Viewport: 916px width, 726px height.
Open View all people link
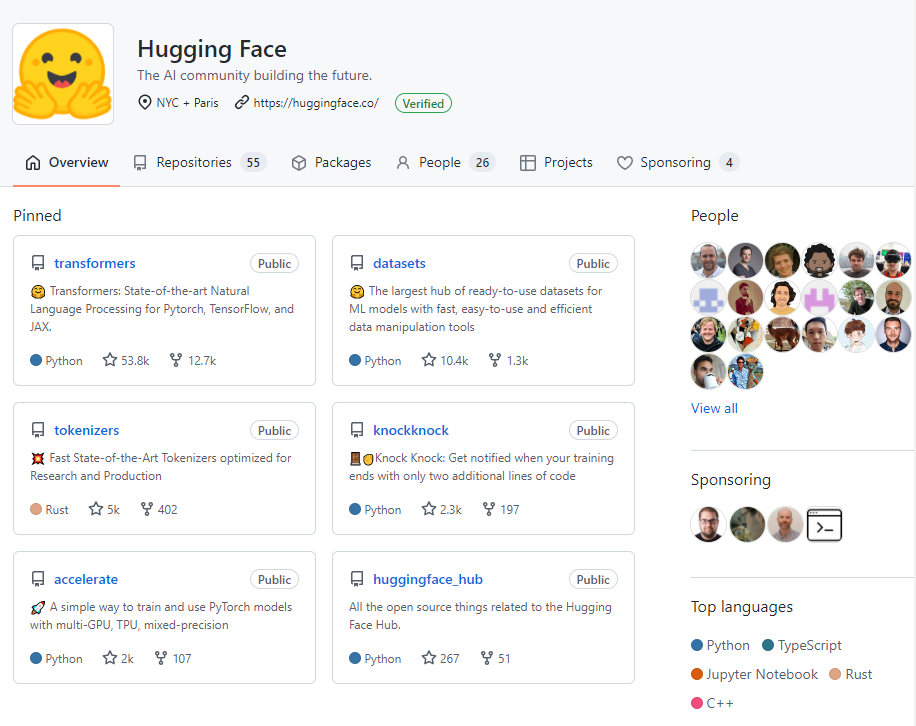714,408
